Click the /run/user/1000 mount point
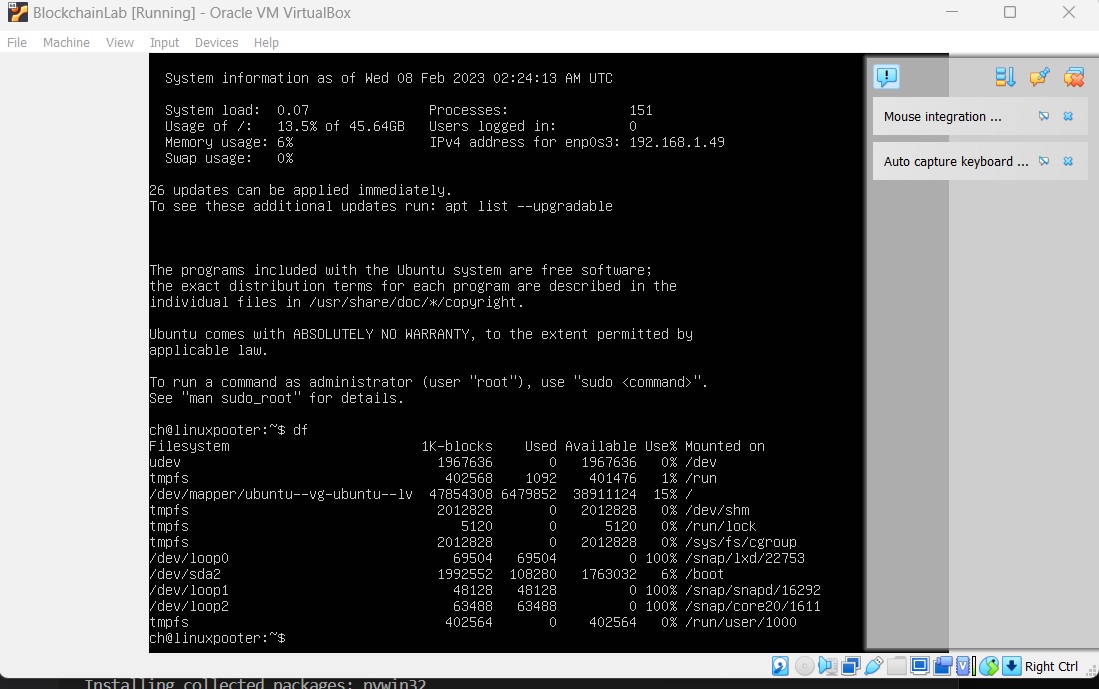The height and width of the screenshot is (689, 1099). click(741, 622)
